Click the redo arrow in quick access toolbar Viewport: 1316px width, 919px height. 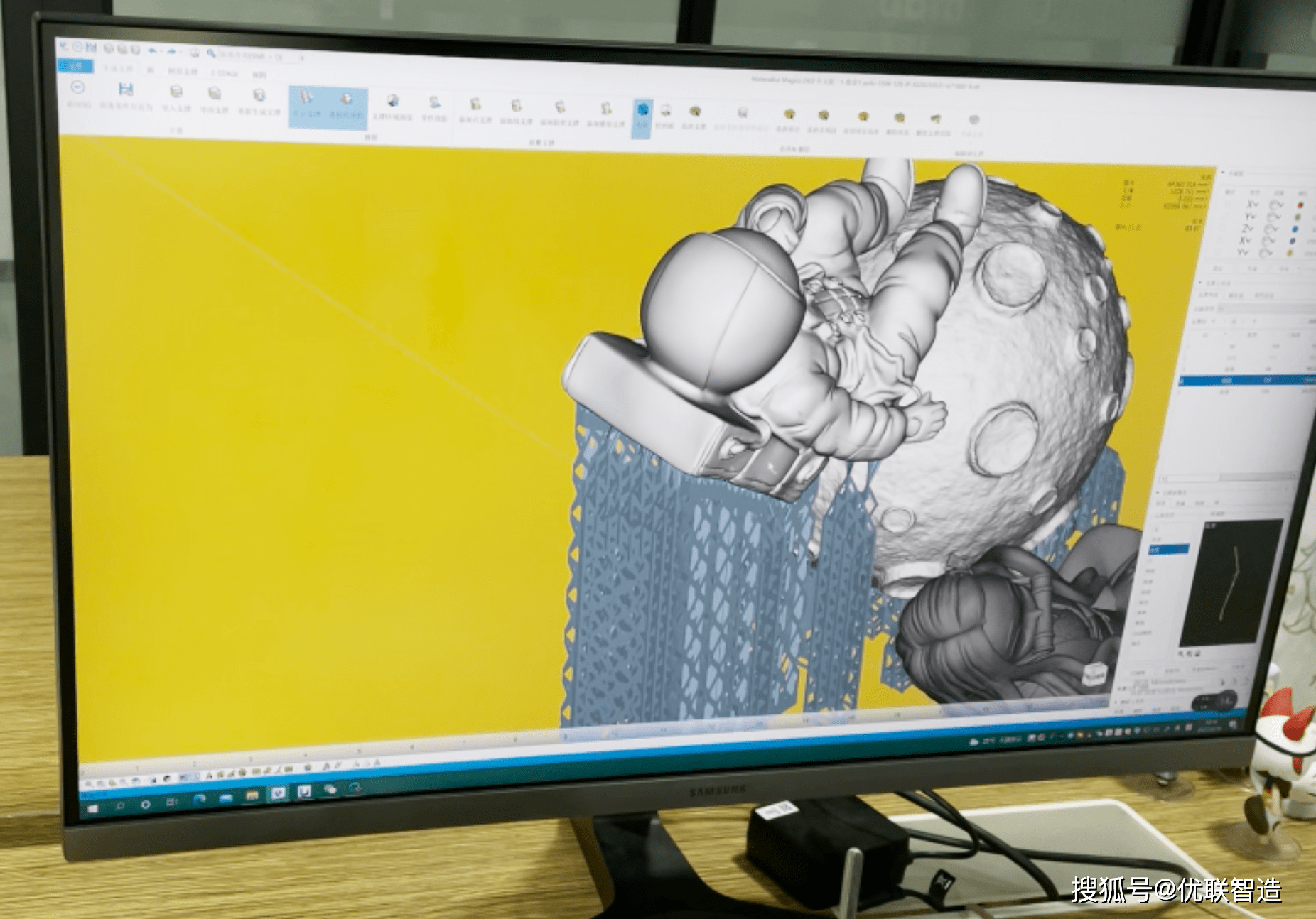[171, 51]
